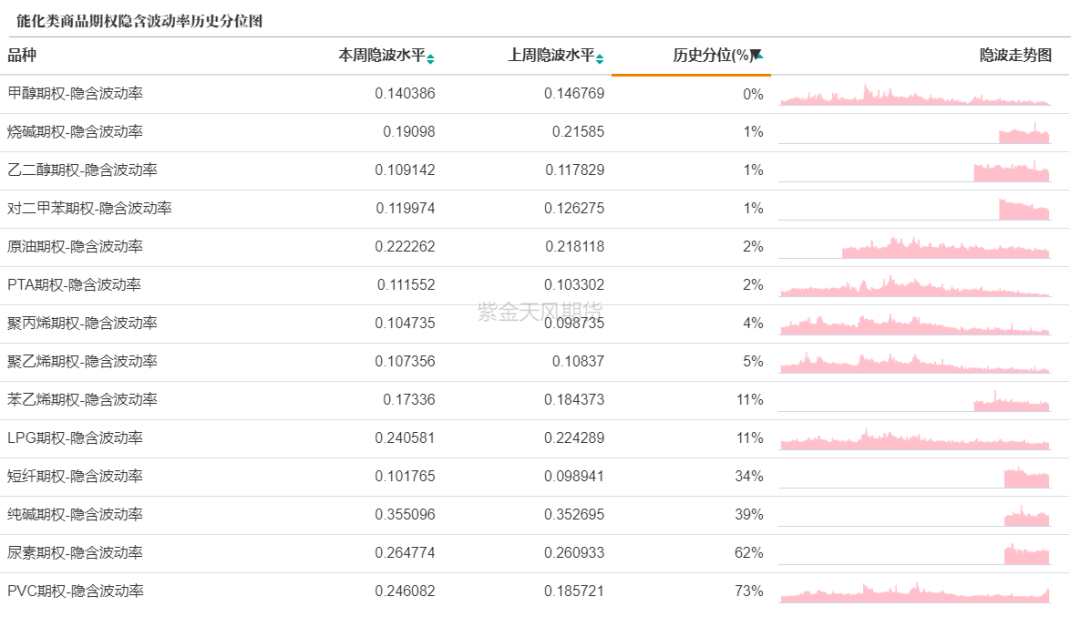Viewport: 1080px width, 638px height.
Task: Select 纯碱期权 this-week value 0.355096
Action: (x=405, y=515)
